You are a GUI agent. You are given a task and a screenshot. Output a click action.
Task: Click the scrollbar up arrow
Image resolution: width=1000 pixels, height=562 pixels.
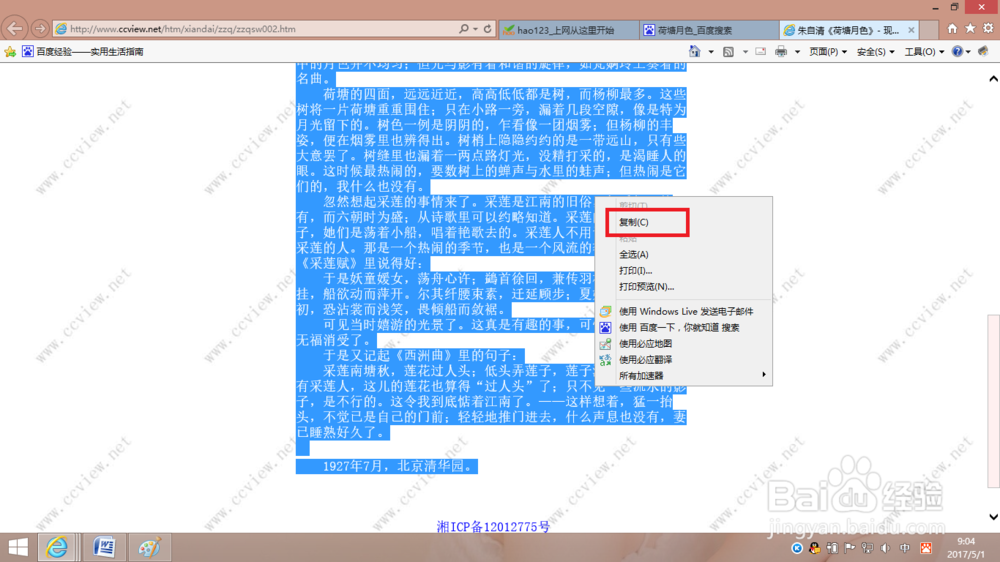pyautogui.click(x=993, y=78)
